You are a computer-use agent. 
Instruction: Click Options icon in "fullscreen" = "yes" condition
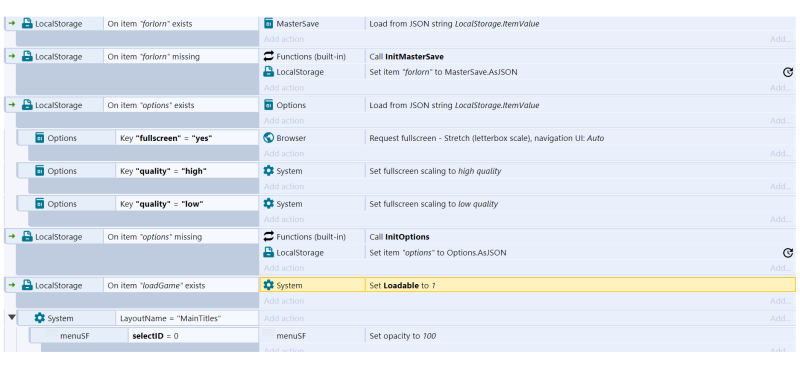(x=40, y=138)
